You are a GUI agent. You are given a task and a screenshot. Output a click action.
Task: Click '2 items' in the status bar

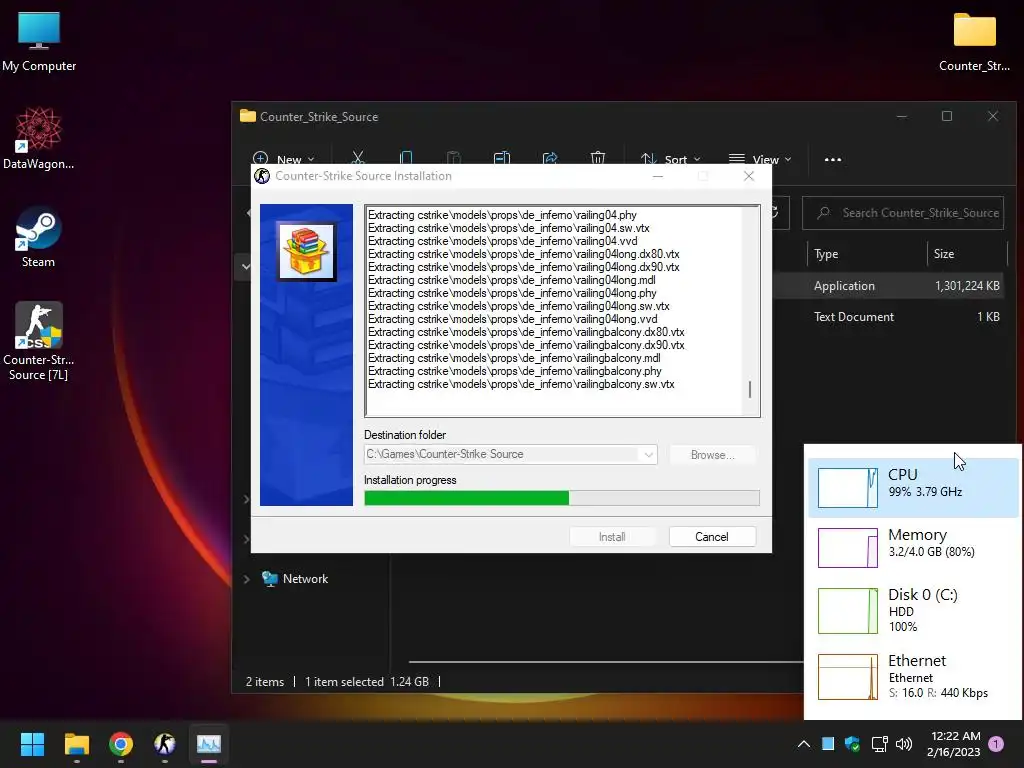click(x=264, y=682)
